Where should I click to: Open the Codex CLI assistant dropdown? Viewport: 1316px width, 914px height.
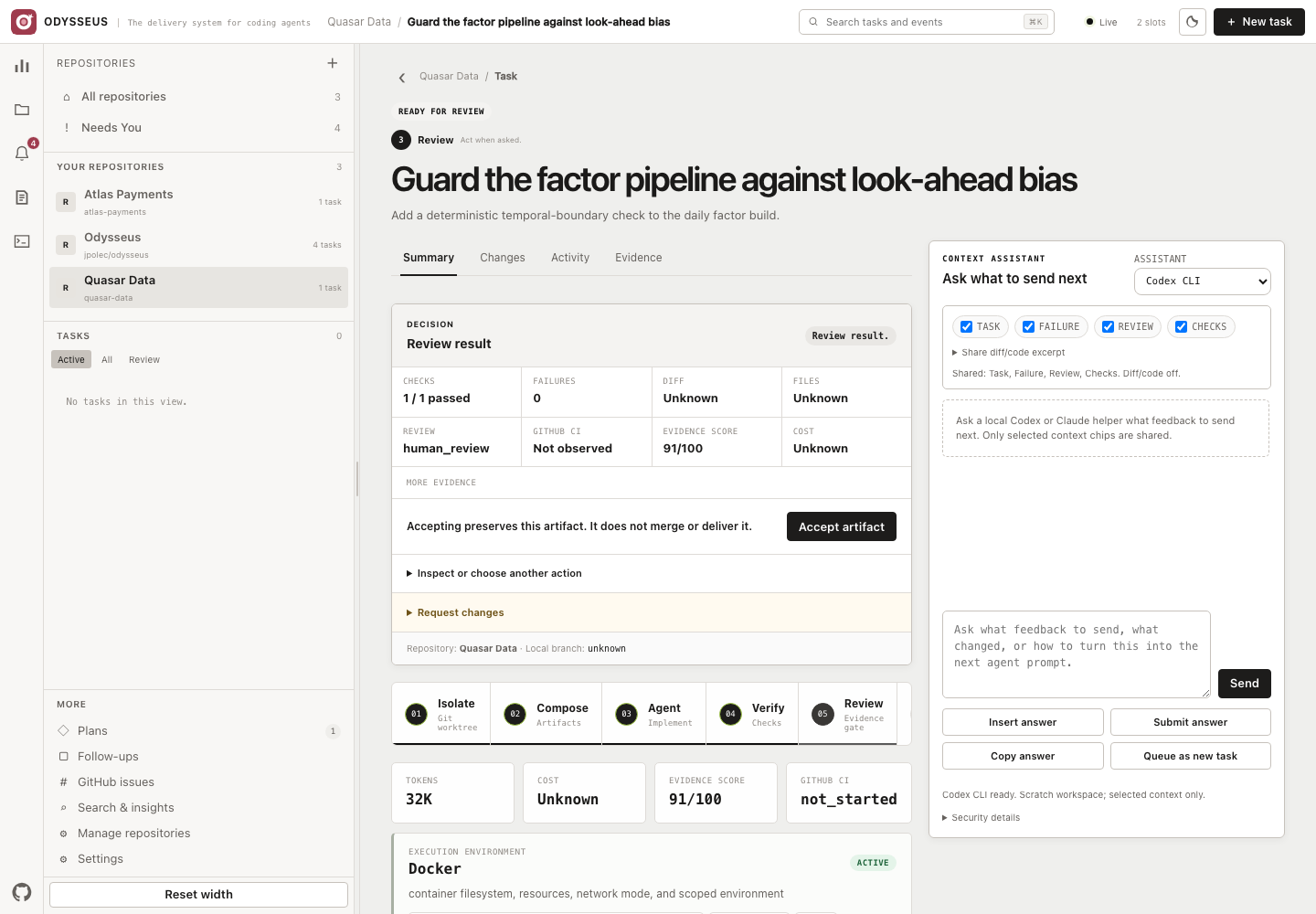1202,282
